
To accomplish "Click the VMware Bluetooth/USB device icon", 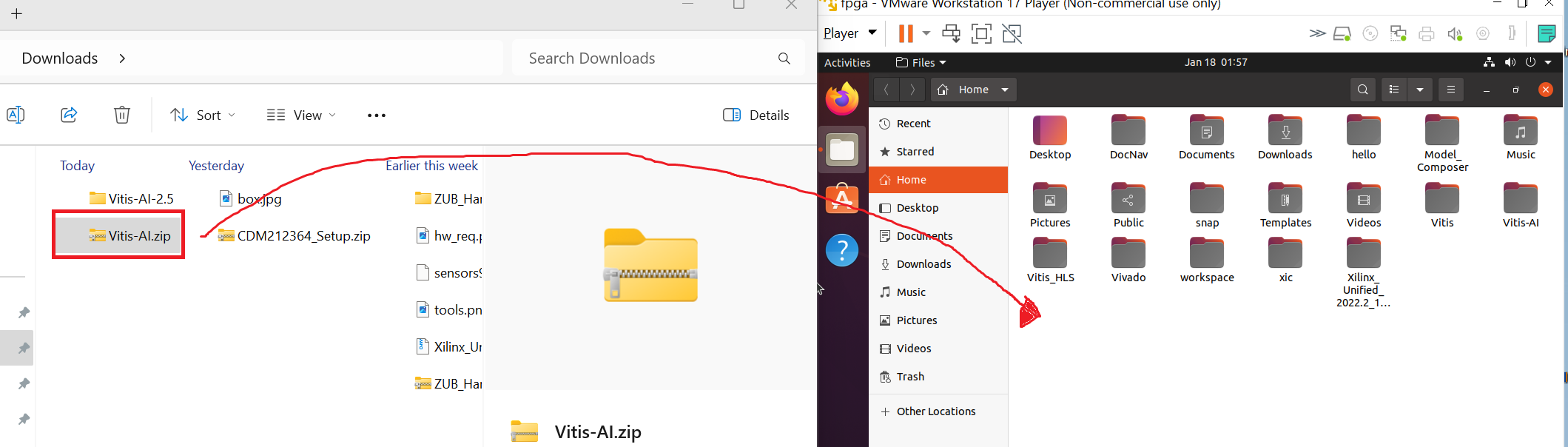I will (1512, 33).
